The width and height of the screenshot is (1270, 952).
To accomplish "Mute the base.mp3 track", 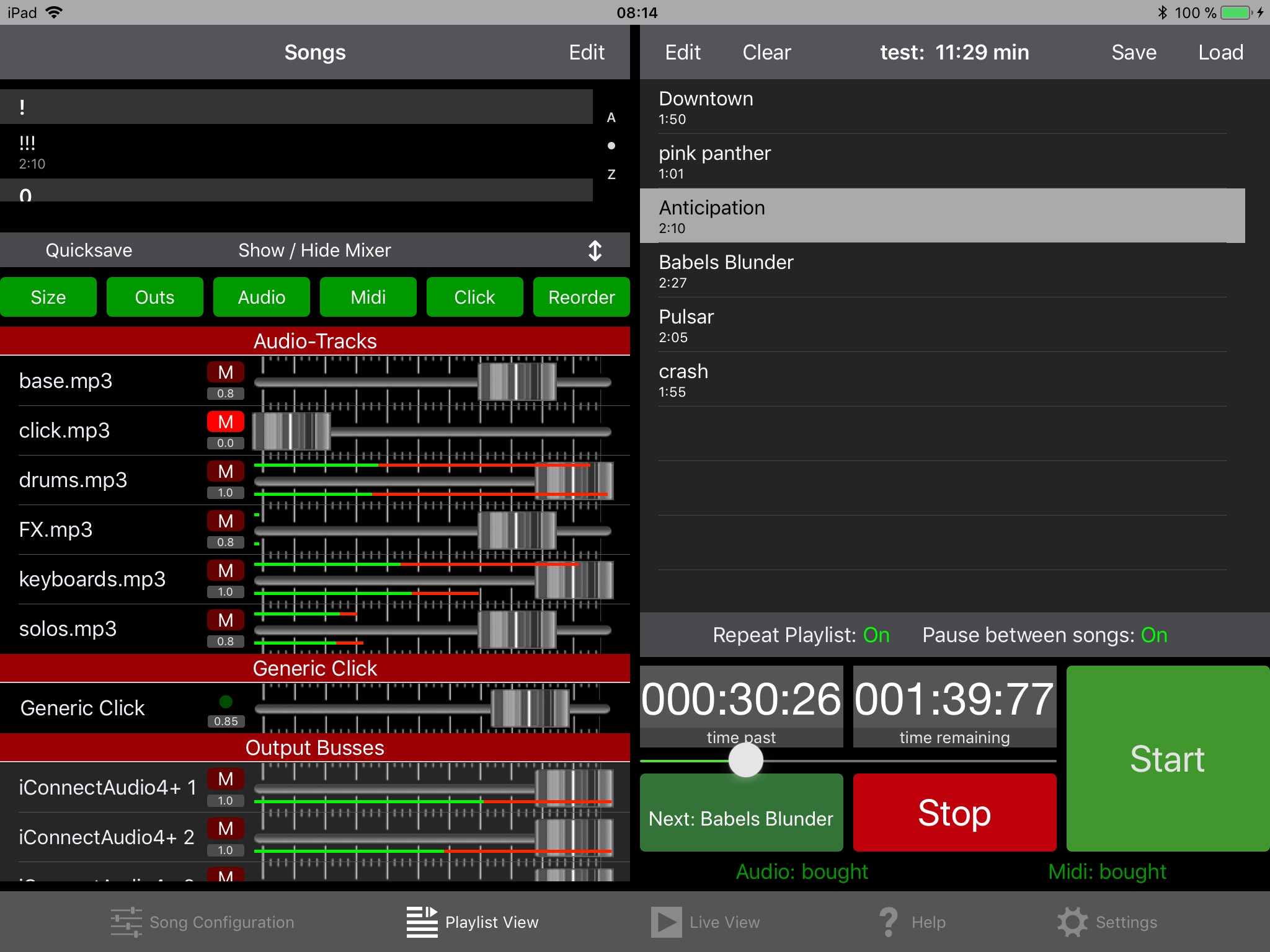I will pos(225,372).
